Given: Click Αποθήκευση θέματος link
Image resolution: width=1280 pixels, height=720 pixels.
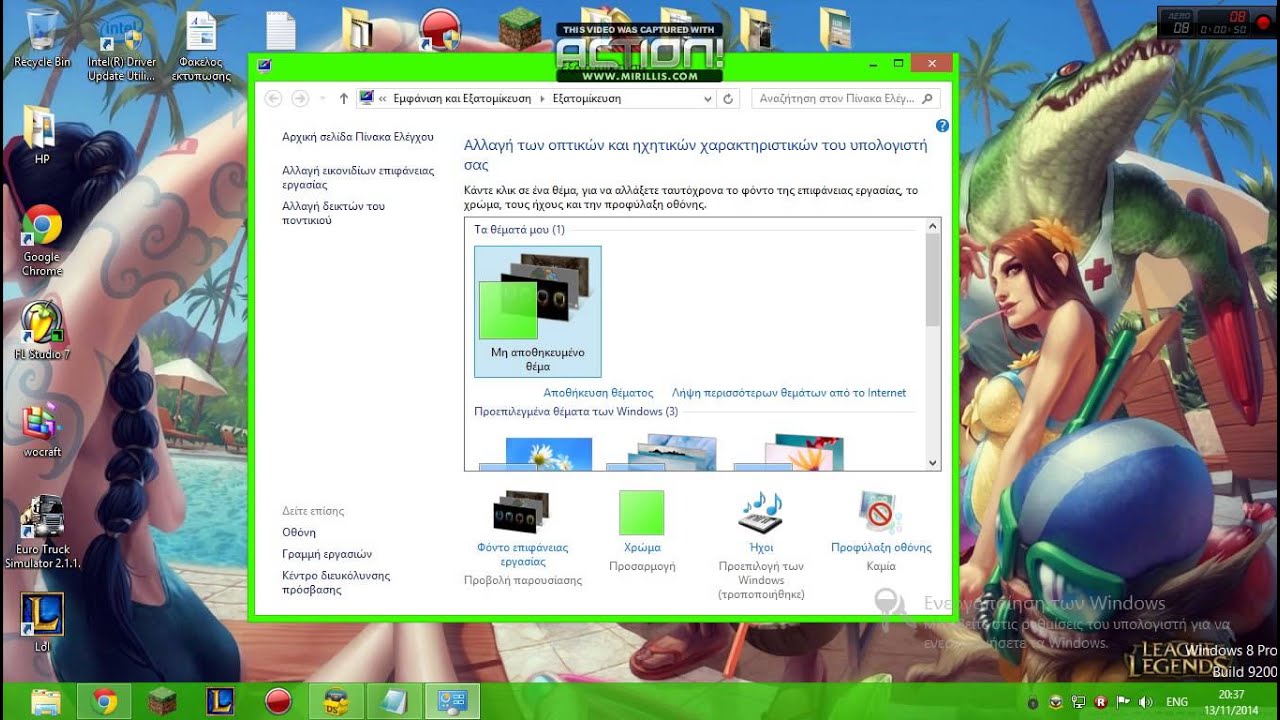Looking at the screenshot, I should click(x=598, y=393).
